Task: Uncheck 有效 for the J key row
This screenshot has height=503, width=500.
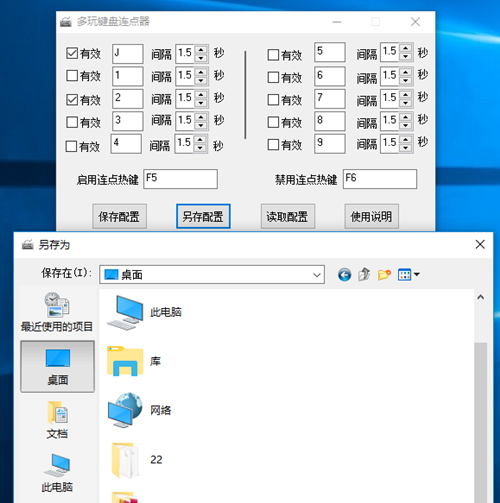Action: pyautogui.click(x=72, y=53)
